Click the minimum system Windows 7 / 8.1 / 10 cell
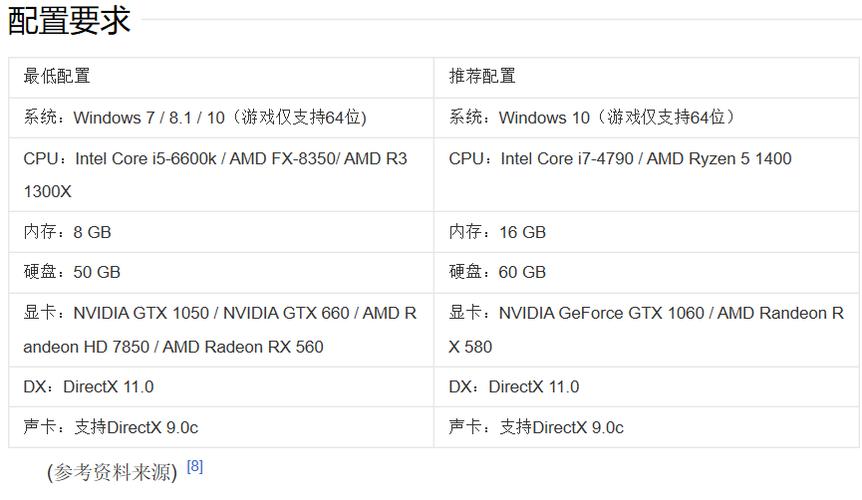Viewport: 862px width, 500px height. point(195,118)
